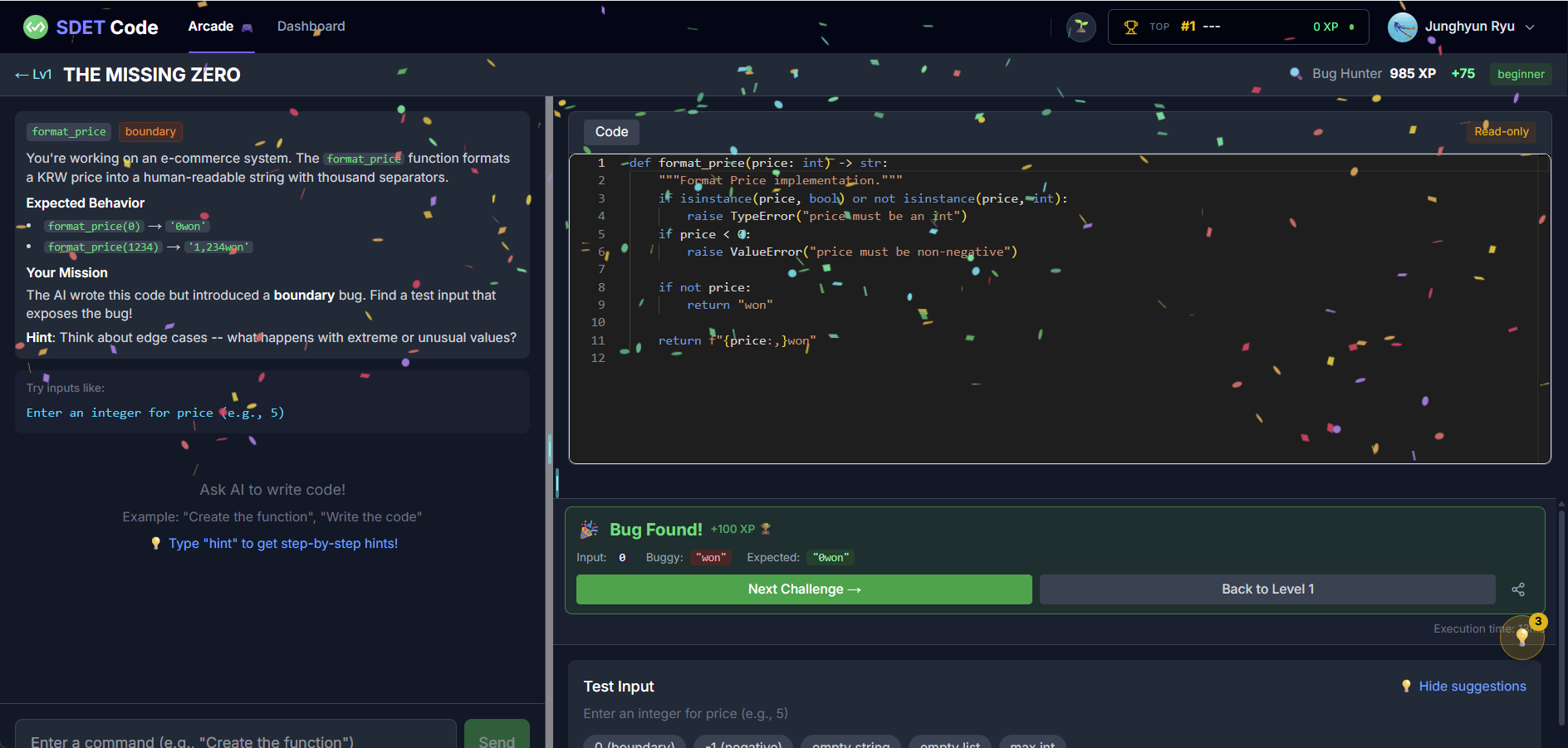Open the trophy leaderboard icon
The image size is (1568, 748).
pos(1130,26)
